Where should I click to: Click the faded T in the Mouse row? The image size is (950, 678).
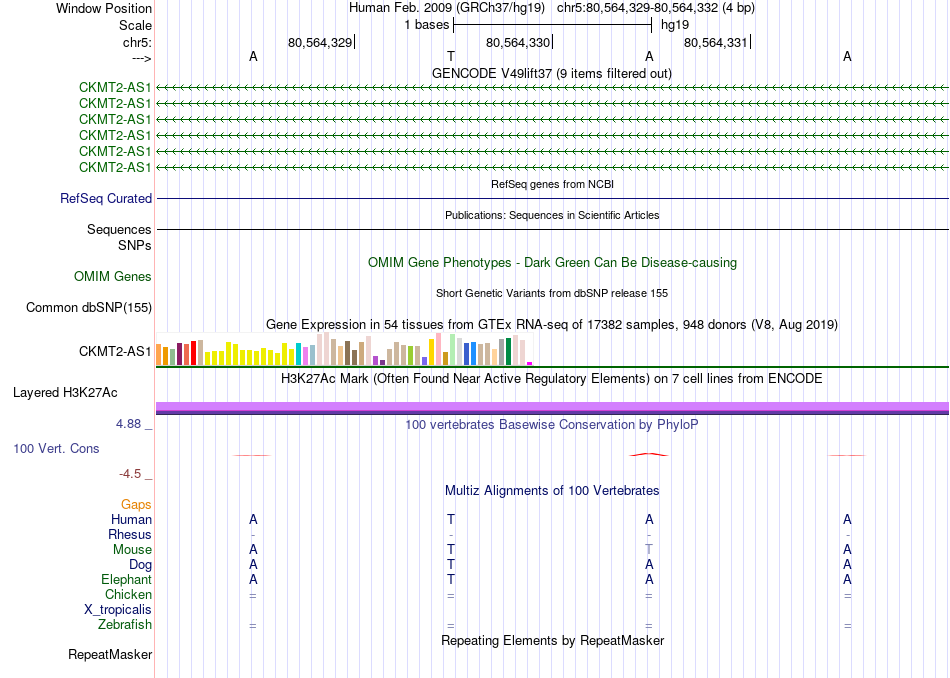click(649, 550)
